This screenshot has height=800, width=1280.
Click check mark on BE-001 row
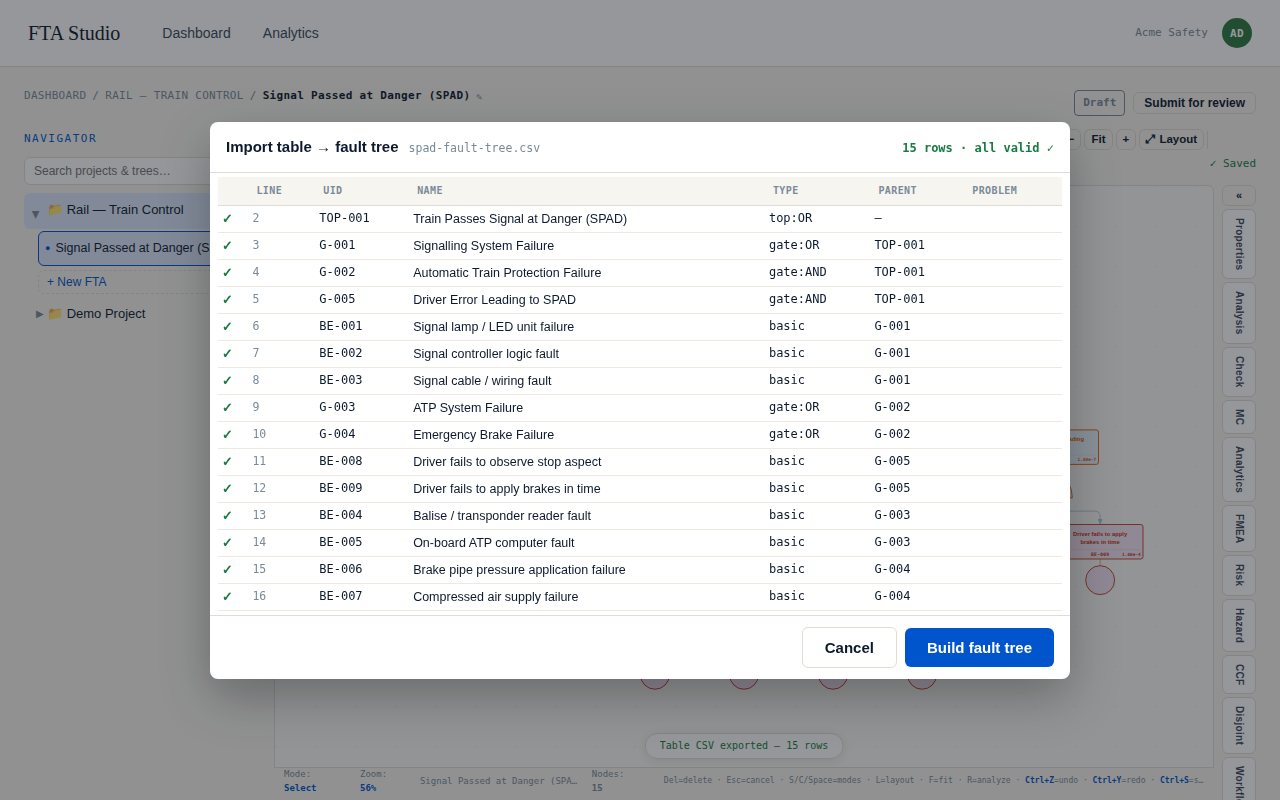[x=227, y=326]
